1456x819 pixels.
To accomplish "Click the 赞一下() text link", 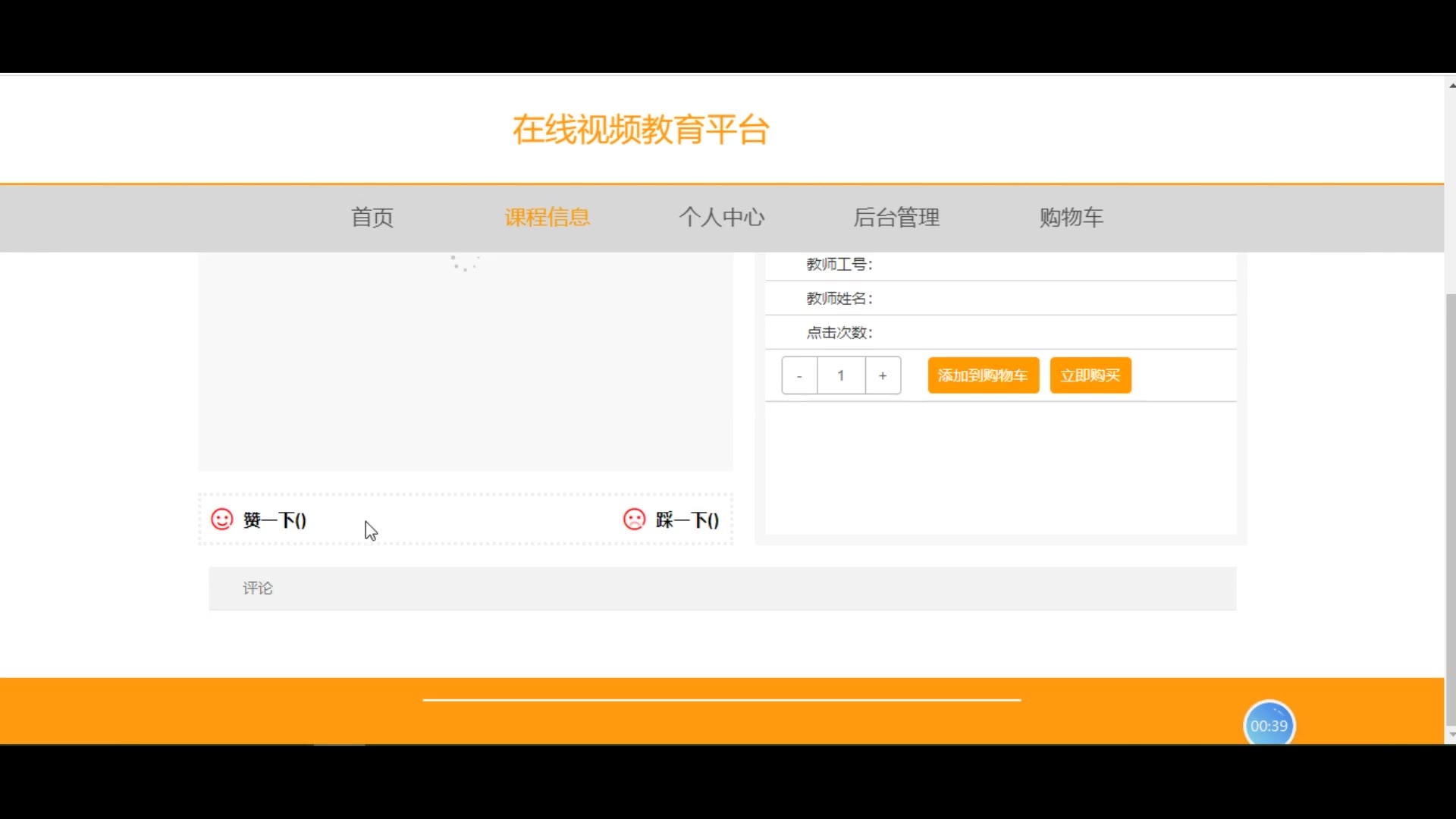I will [275, 520].
